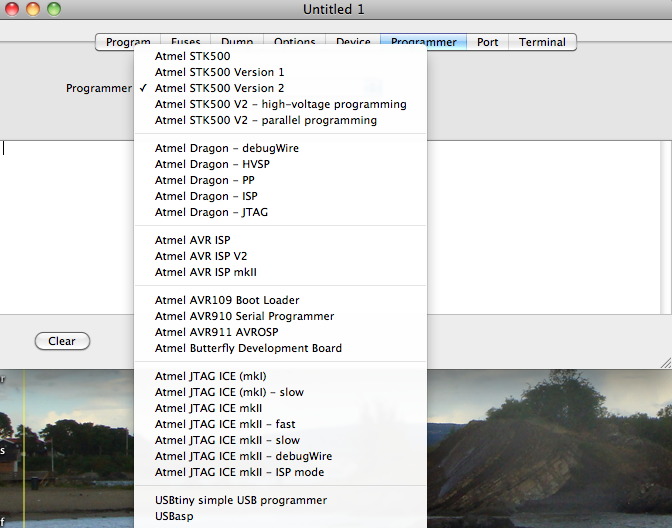
Task: Switch to the Options tab
Action: [x=294, y=42]
